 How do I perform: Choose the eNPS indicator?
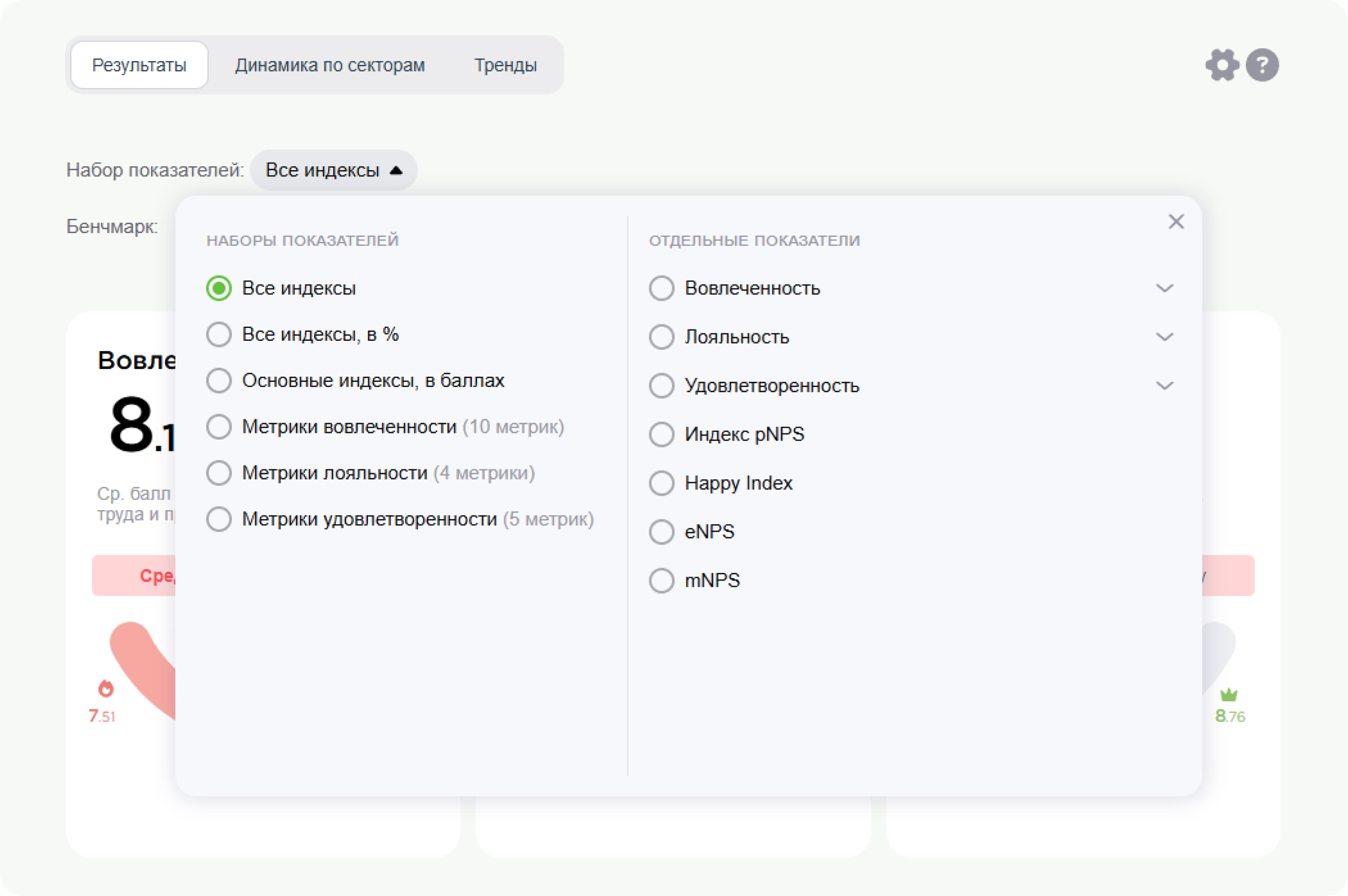pyautogui.click(x=662, y=532)
